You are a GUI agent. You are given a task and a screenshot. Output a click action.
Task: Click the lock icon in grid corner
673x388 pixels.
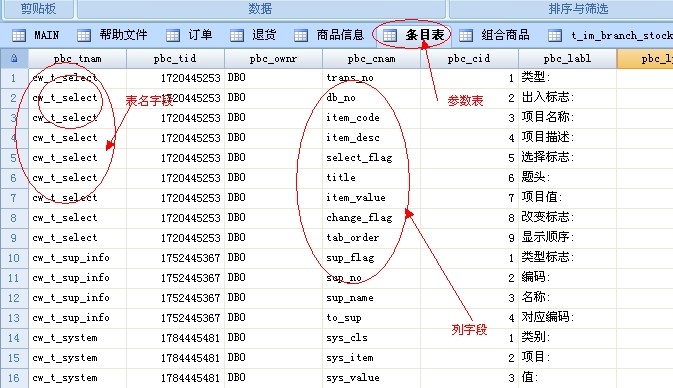pos(14,58)
